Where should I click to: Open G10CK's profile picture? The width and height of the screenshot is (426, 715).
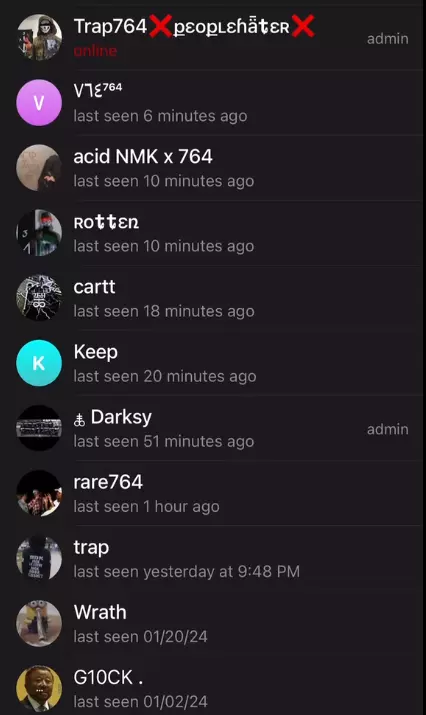(x=39, y=689)
